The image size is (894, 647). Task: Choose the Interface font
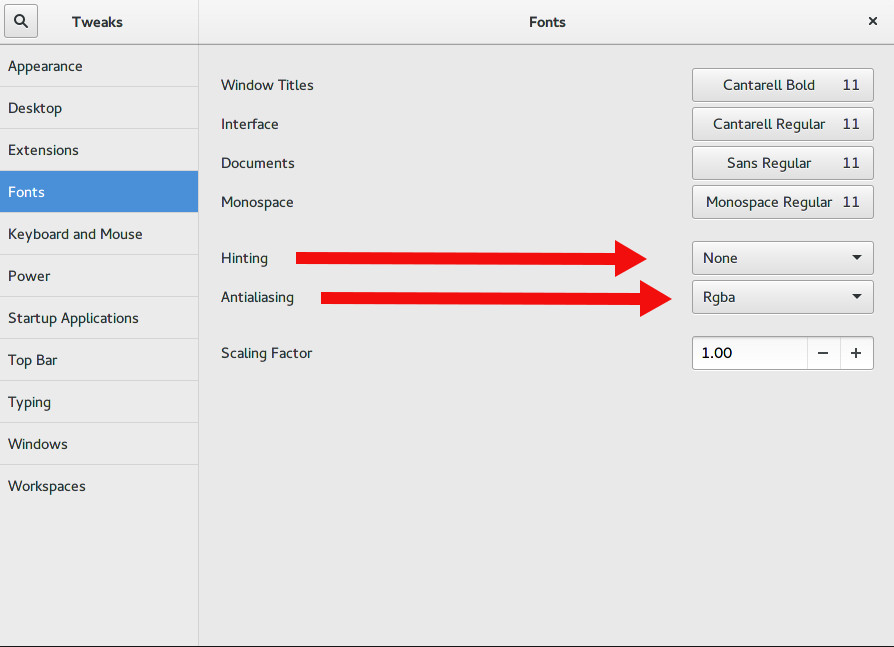click(782, 124)
